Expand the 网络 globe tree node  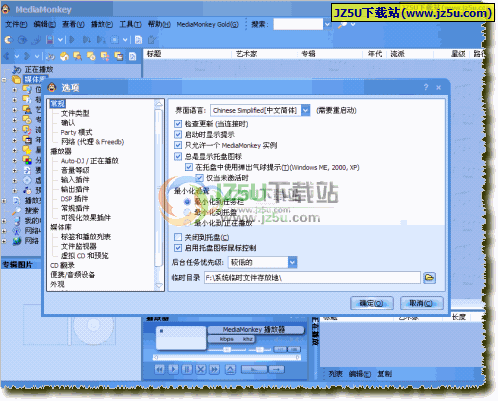4,241
